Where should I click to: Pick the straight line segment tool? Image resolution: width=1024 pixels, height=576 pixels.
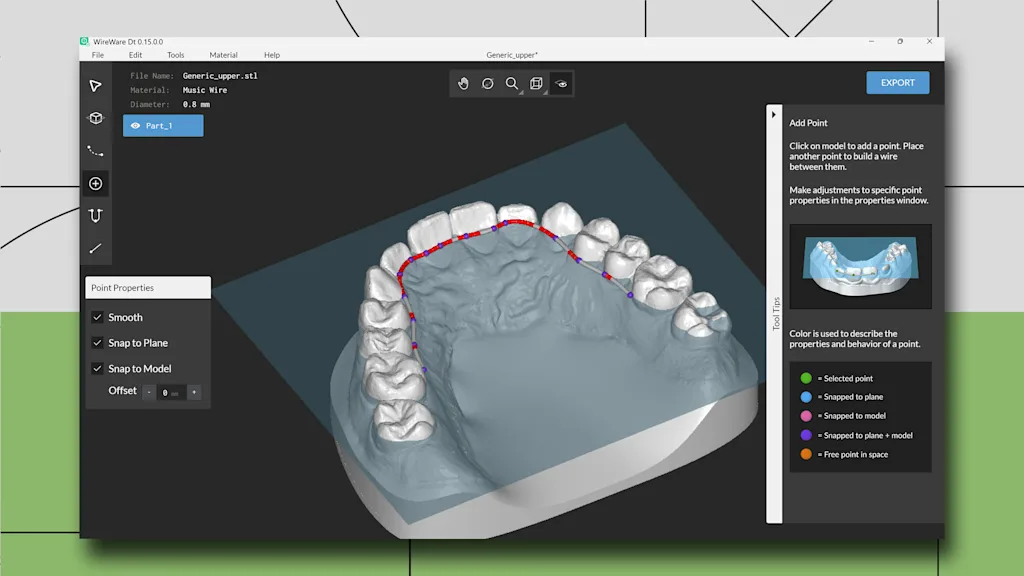96,248
